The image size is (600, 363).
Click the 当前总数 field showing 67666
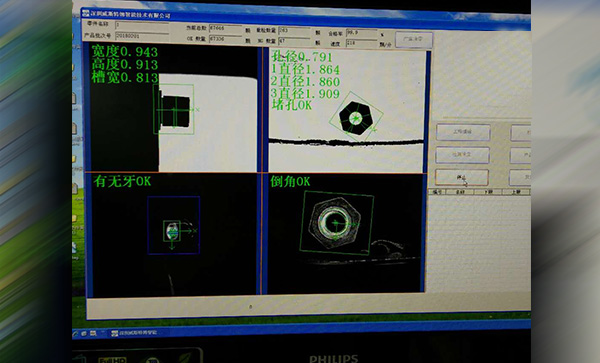(225, 28)
